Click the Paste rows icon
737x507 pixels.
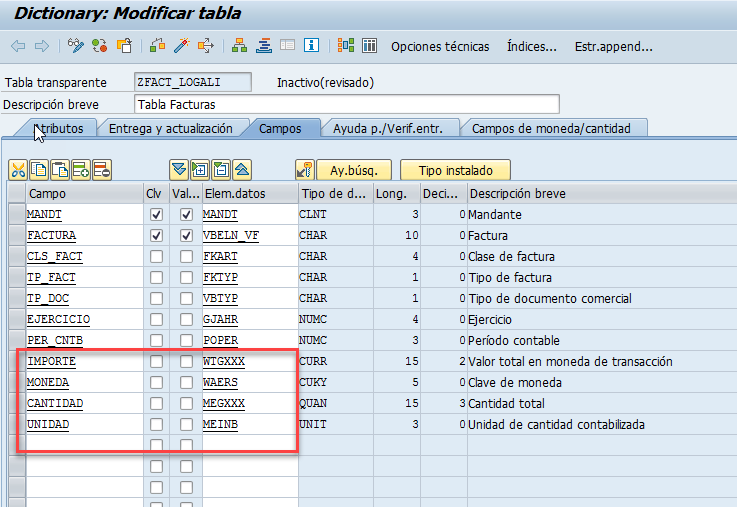60,170
